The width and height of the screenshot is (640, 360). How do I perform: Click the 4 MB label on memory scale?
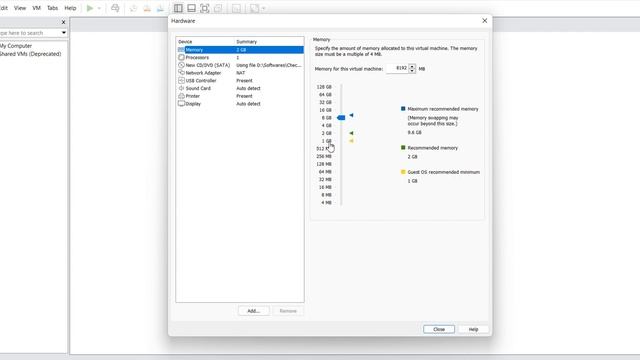point(326,202)
